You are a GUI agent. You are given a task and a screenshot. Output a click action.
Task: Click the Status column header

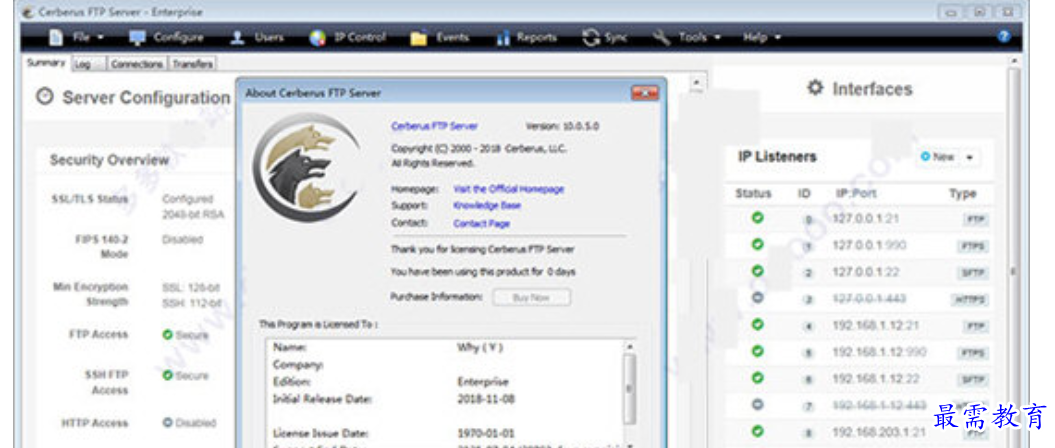coord(753,194)
